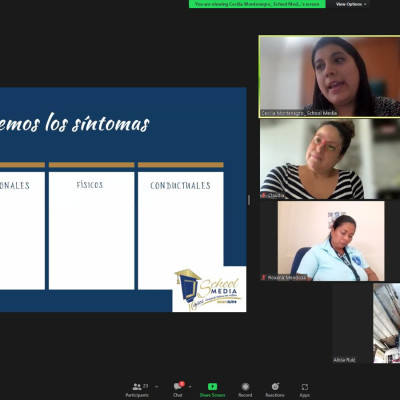Screen dimensions: 400x400
Task: Click the divider handle between slide and videos
Action: [249, 200]
